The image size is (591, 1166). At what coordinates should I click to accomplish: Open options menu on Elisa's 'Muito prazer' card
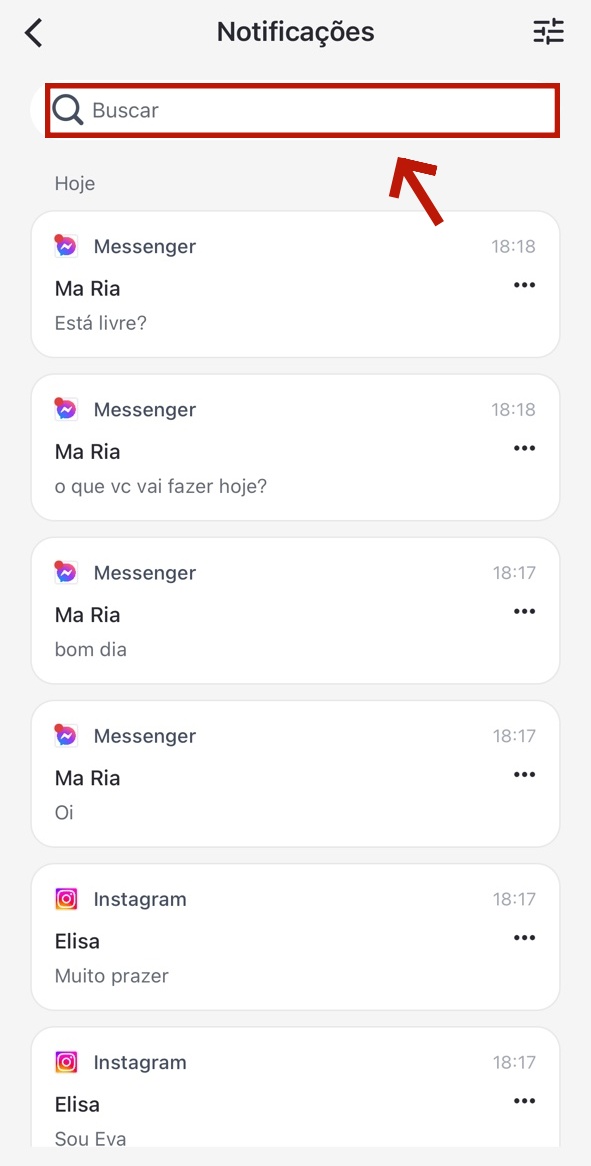pos(524,937)
